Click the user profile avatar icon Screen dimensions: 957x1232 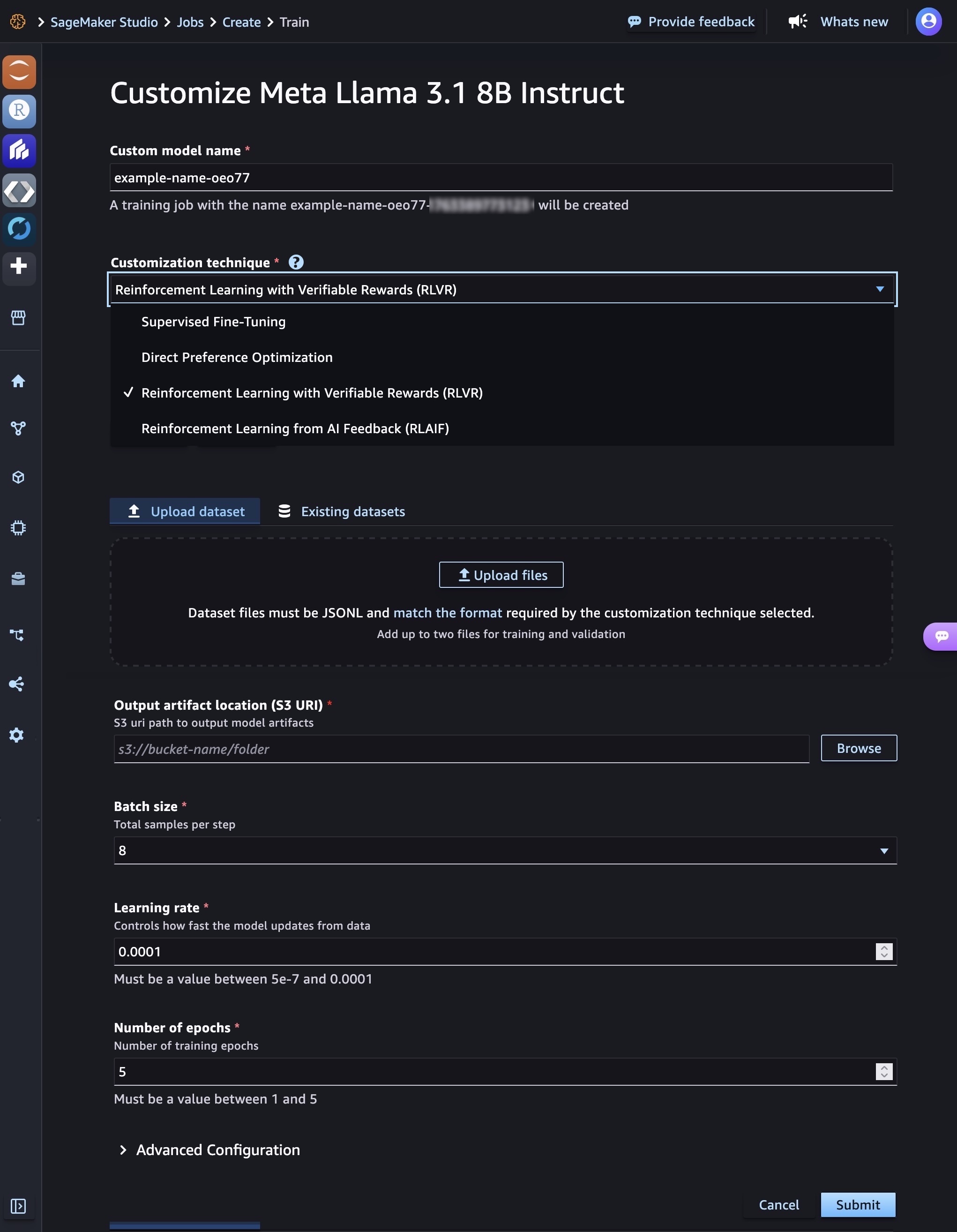tap(928, 22)
